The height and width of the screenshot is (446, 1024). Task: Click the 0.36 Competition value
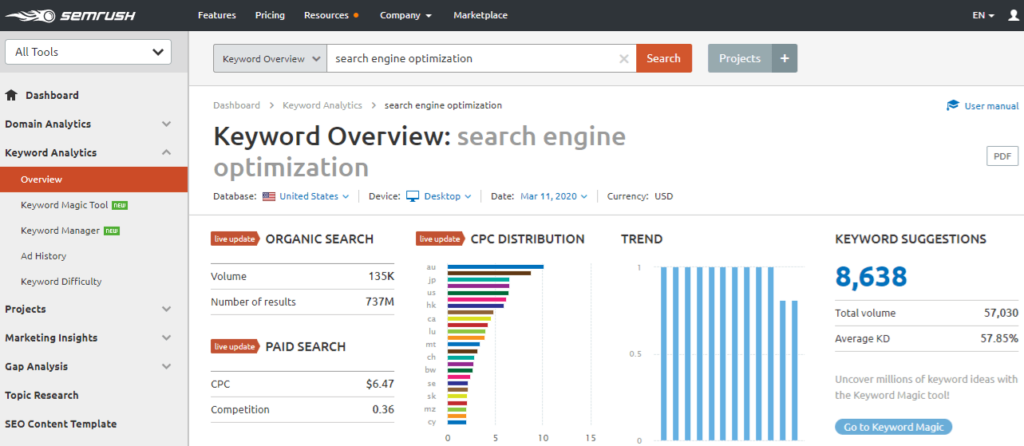pos(383,409)
